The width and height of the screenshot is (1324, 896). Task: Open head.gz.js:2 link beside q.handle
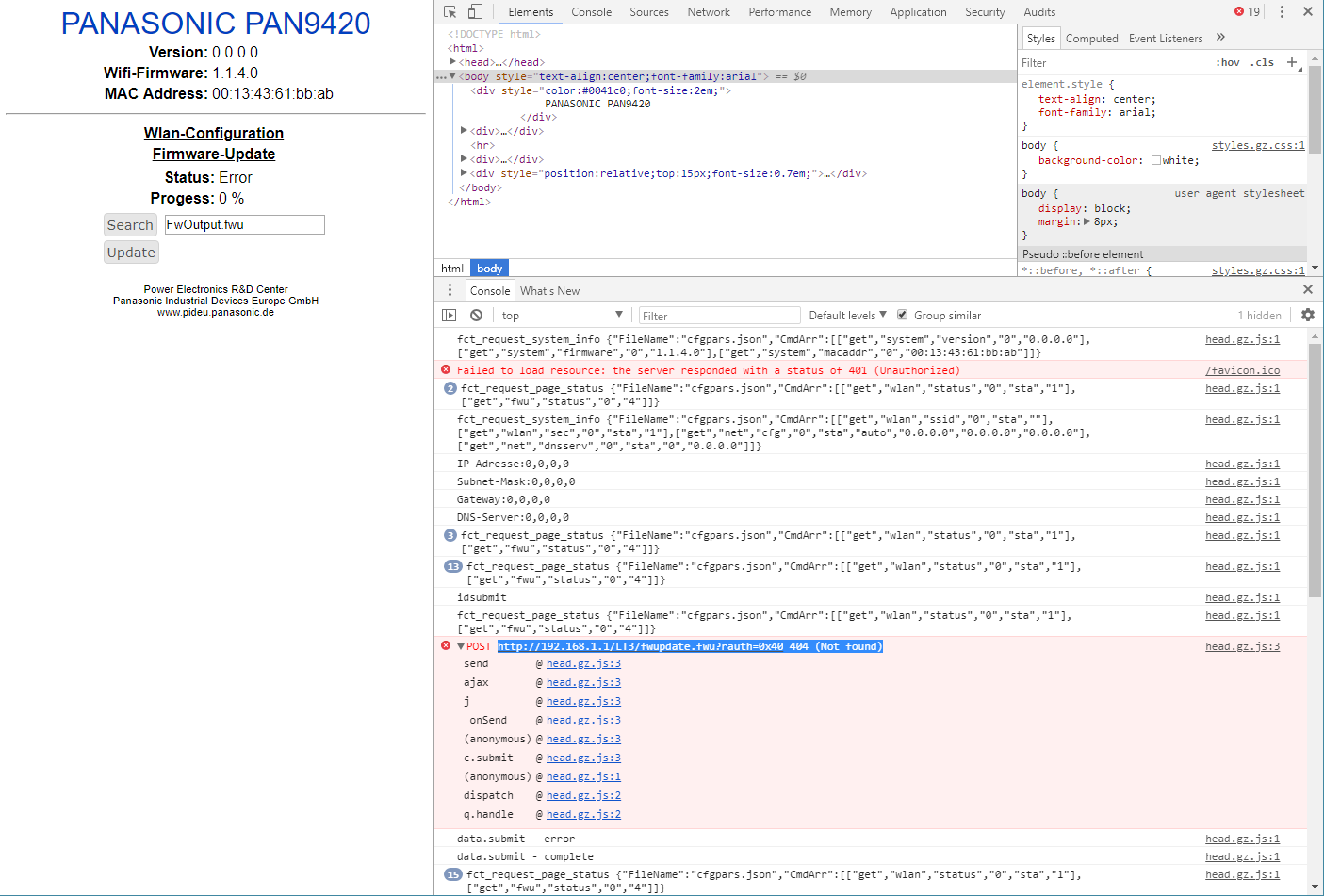pos(583,814)
